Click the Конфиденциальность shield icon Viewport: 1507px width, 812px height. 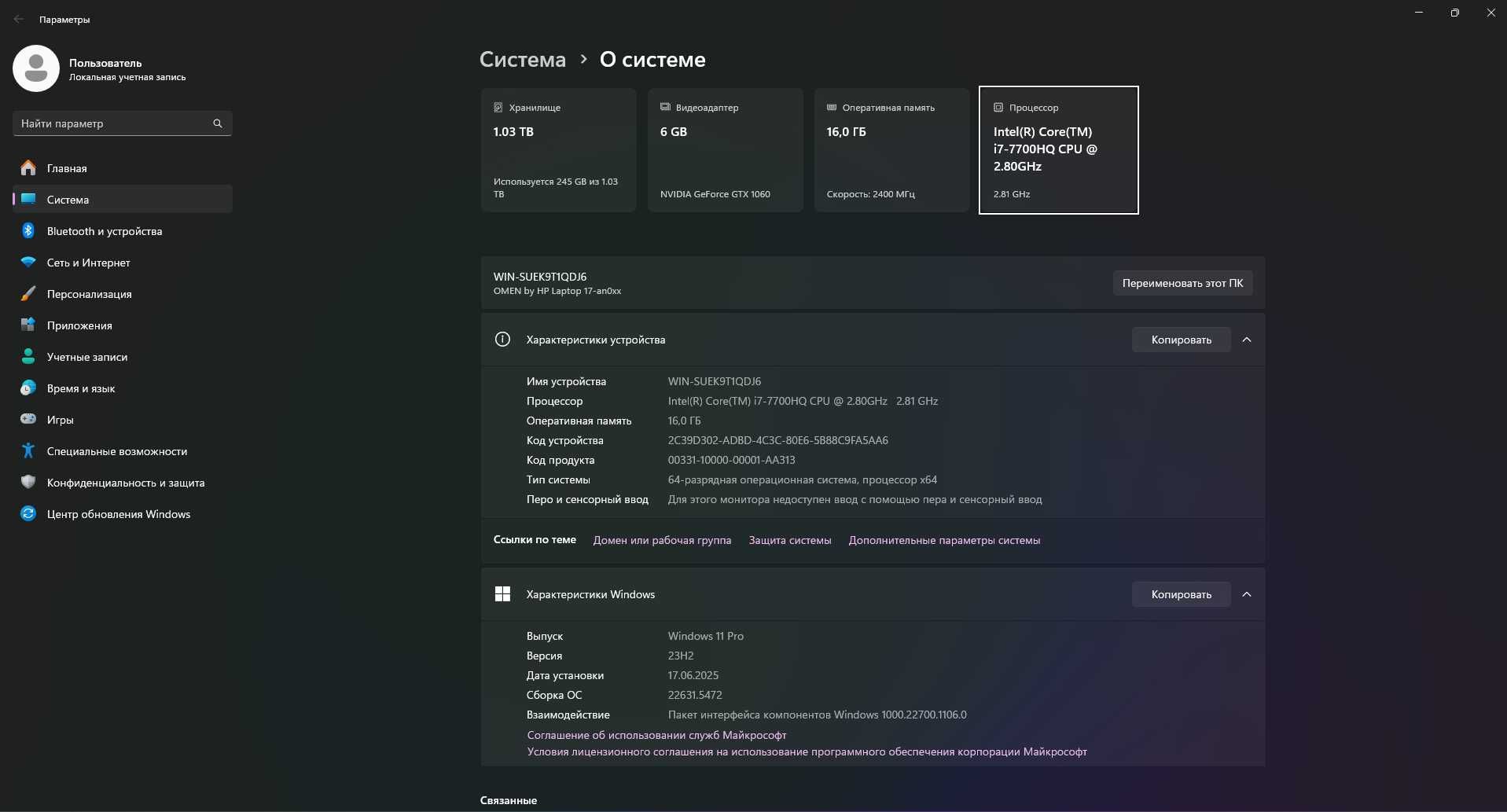tap(28, 482)
